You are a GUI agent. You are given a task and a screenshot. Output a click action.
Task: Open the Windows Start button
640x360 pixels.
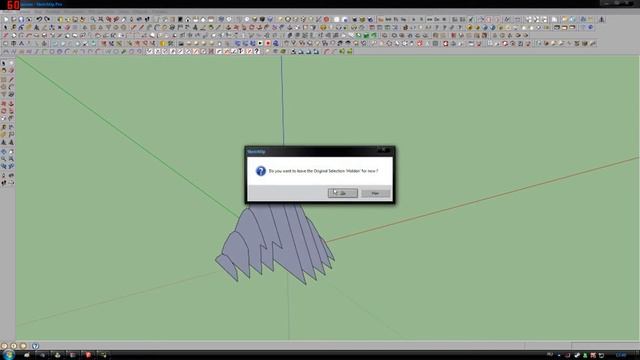pos(8,355)
